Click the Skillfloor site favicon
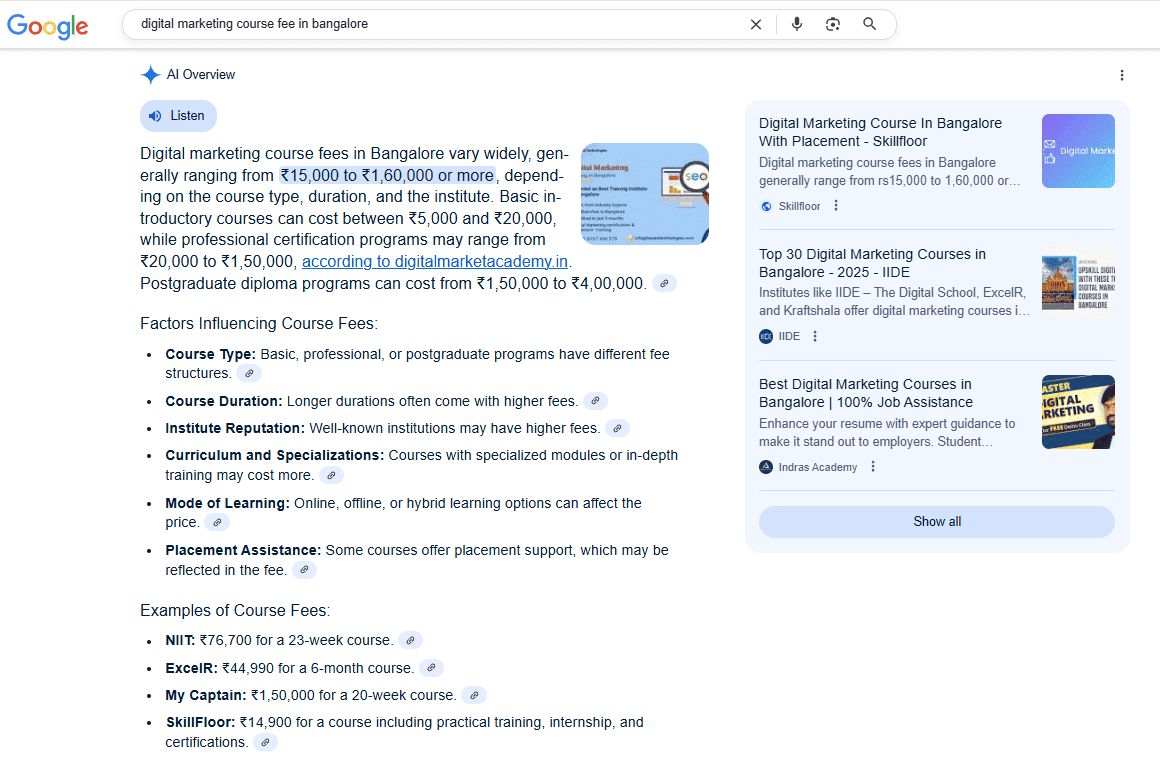This screenshot has width=1160, height=757. pos(766,206)
